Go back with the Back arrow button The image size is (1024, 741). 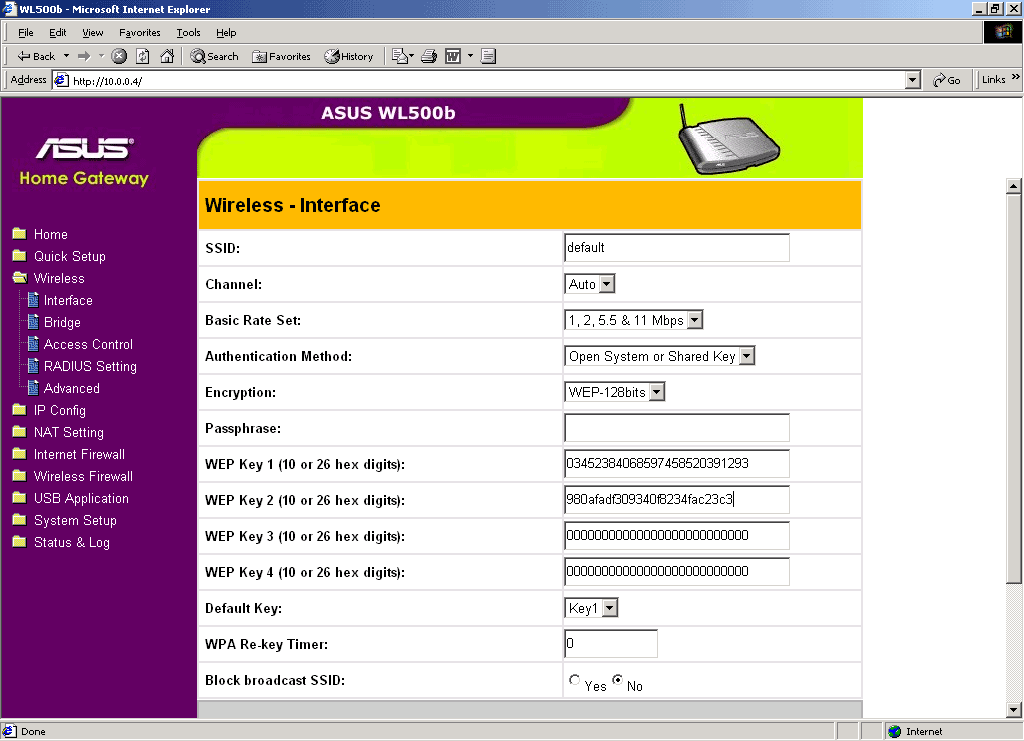pos(36,56)
